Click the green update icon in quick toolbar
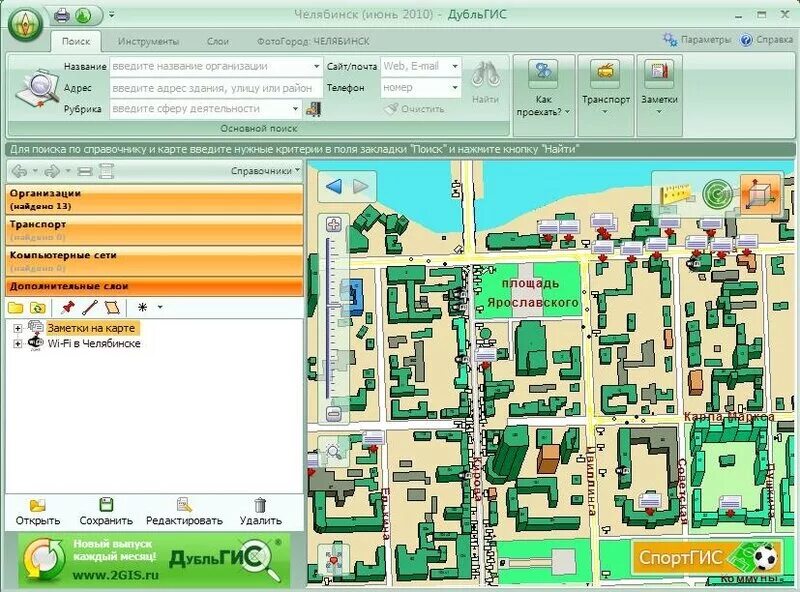 (x=83, y=16)
